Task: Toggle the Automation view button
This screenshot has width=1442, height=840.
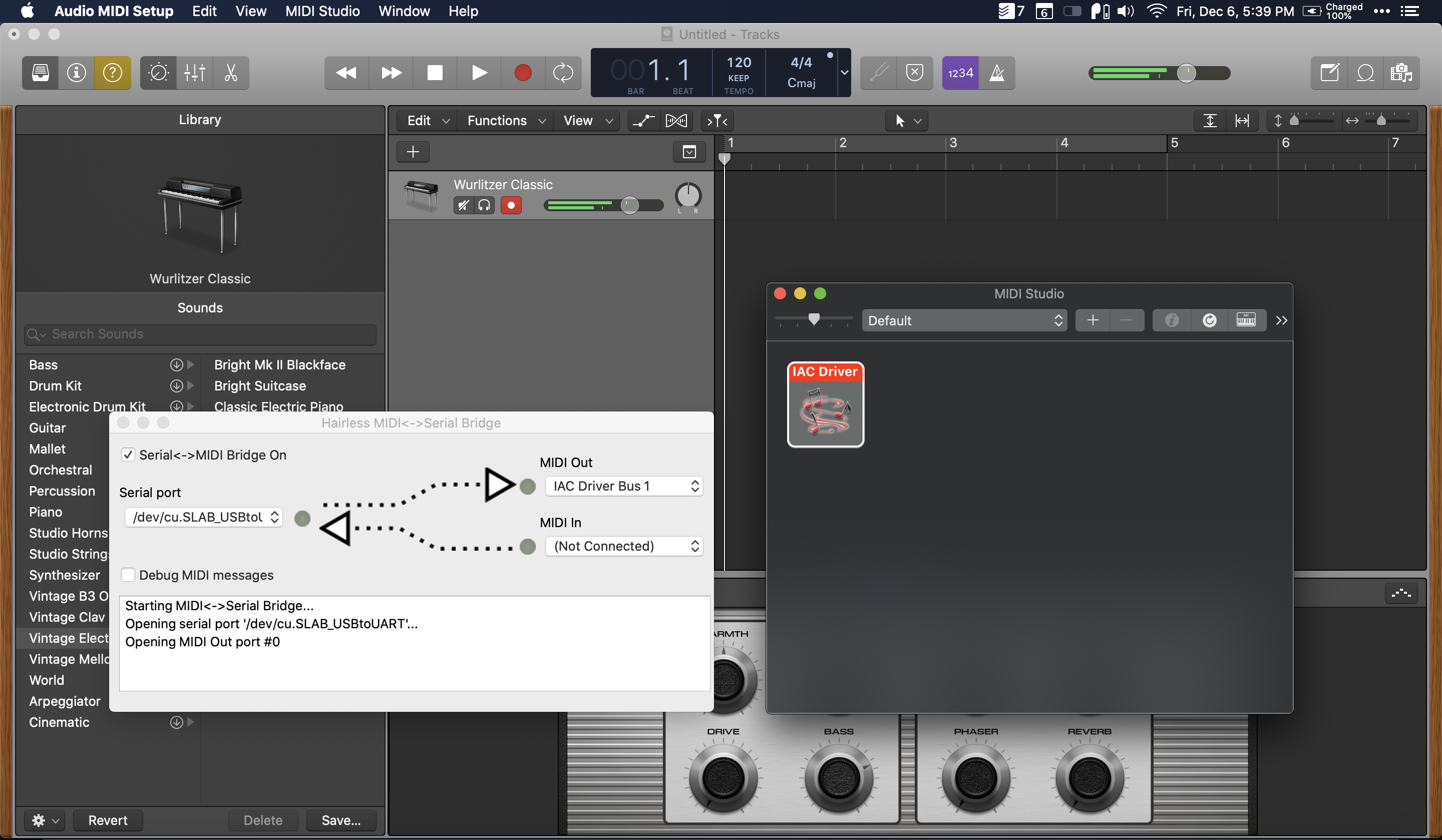Action: (x=644, y=121)
